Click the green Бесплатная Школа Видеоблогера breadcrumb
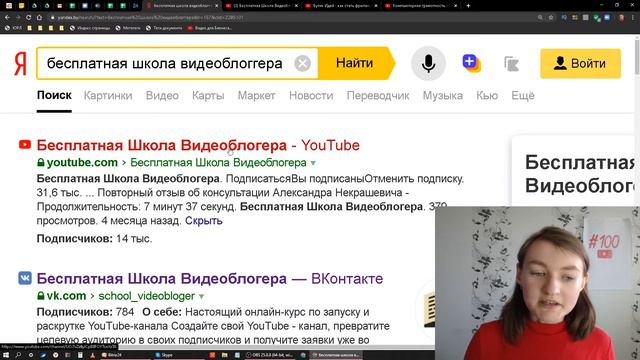Viewport: 640px width, 360px height. [218, 162]
